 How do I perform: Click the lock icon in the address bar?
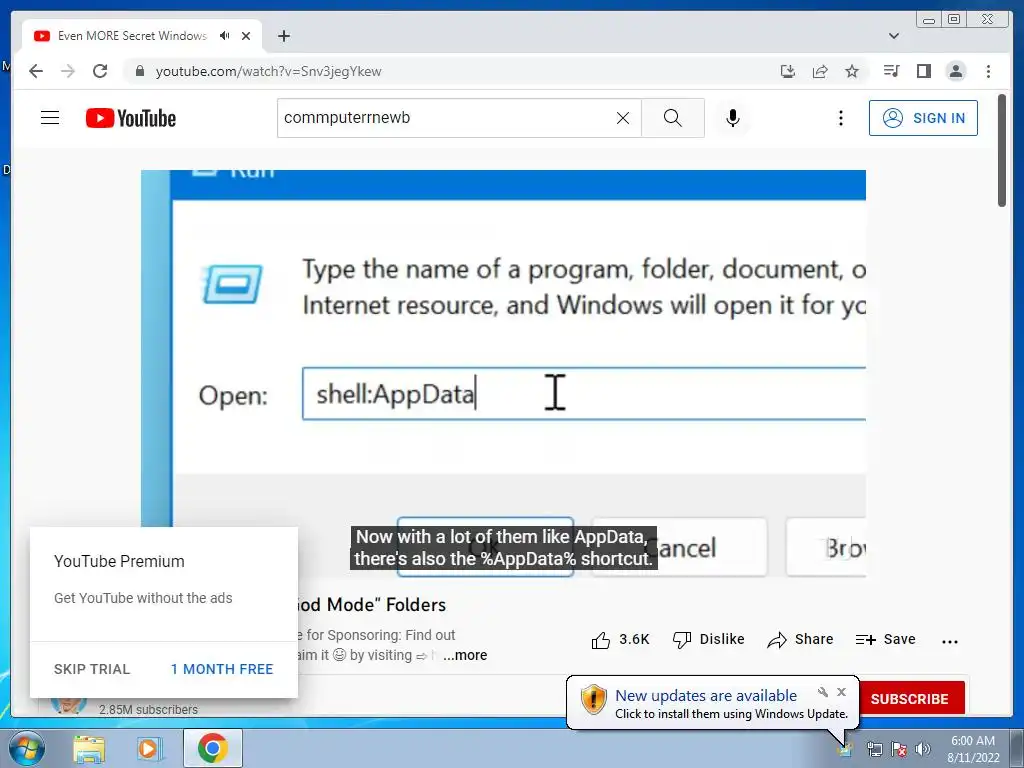click(140, 71)
